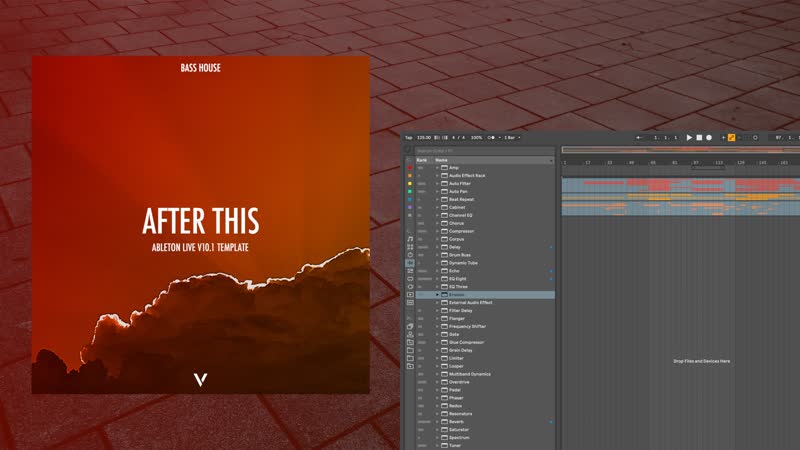Screen dimensions: 800x450
Task: Open the Sounds category in browser sidebar
Action: coord(410,239)
